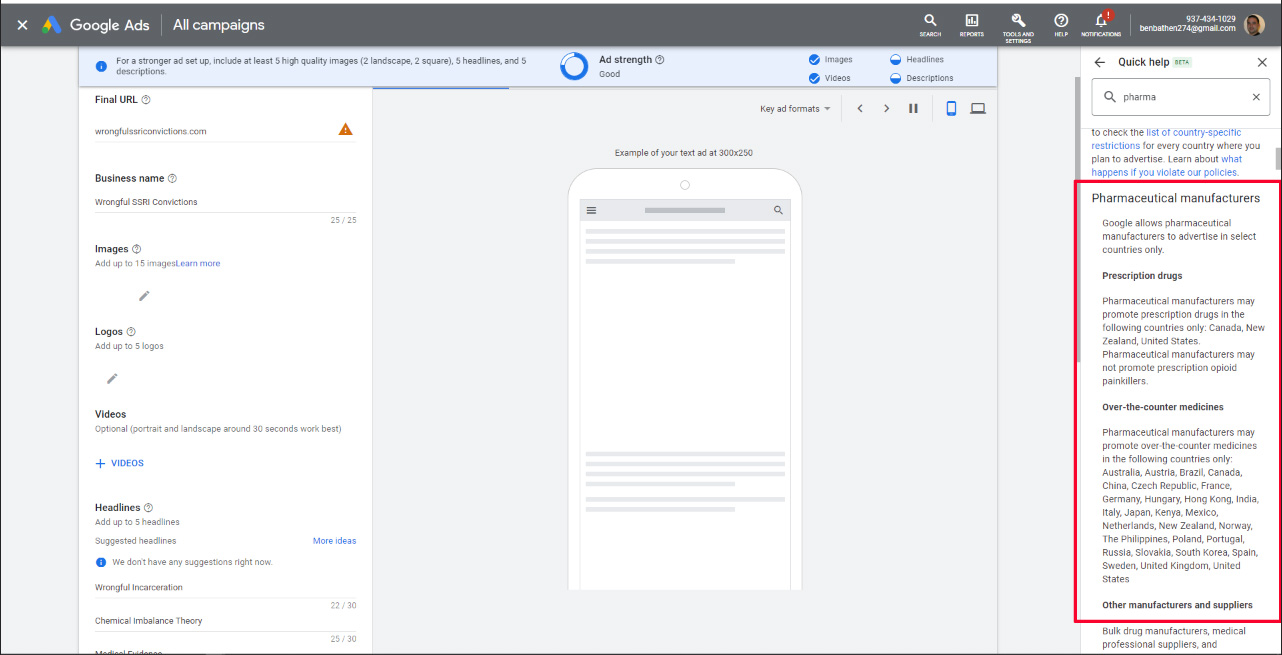The height and width of the screenshot is (655, 1282).
Task: Edit Logos with the pencil icon
Action: 112,378
